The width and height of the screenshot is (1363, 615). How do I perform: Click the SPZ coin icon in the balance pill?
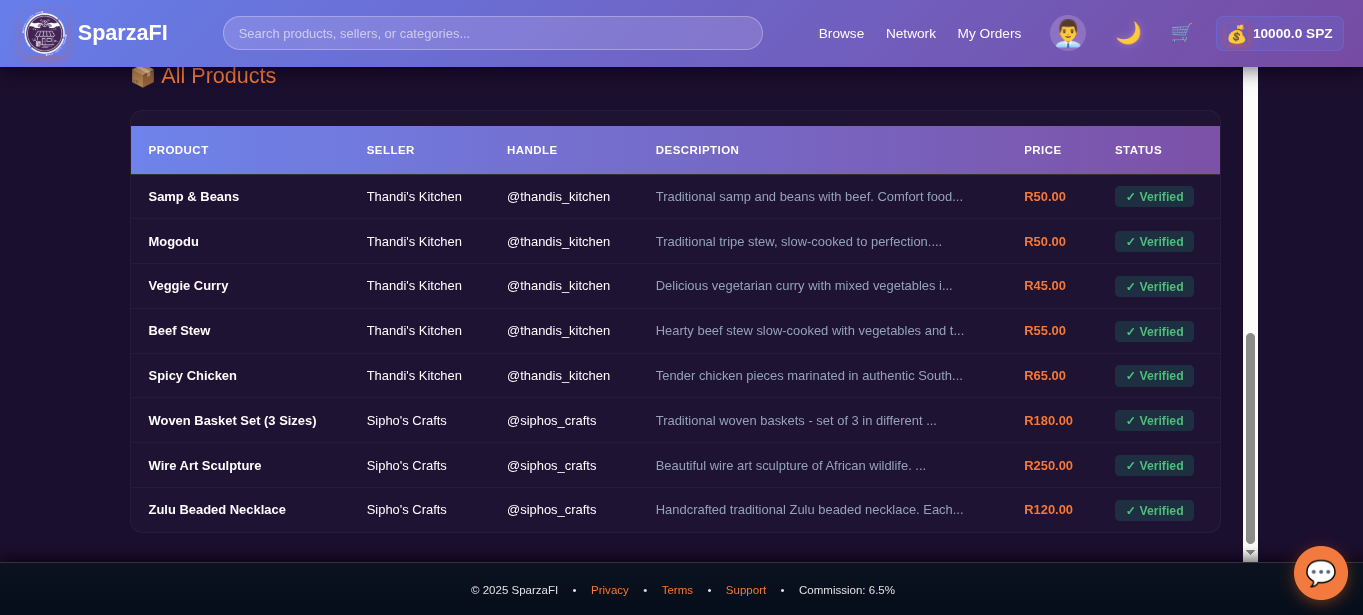(1237, 33)
